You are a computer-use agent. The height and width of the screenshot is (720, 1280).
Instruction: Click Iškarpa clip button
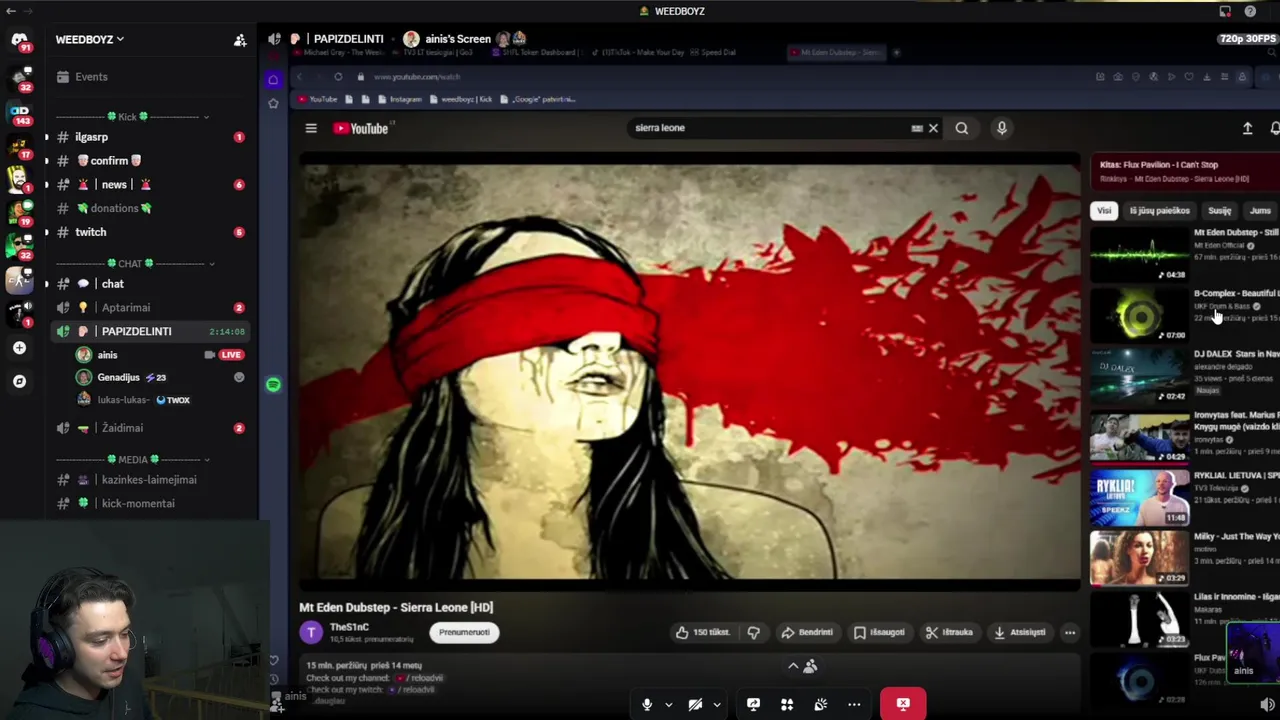tap(949, 632)
